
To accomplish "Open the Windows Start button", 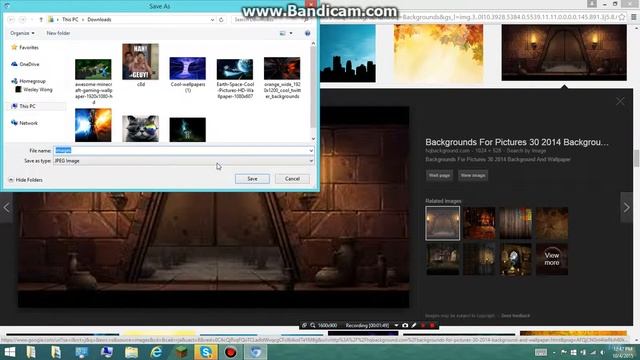I will click(x=9, y=352).
